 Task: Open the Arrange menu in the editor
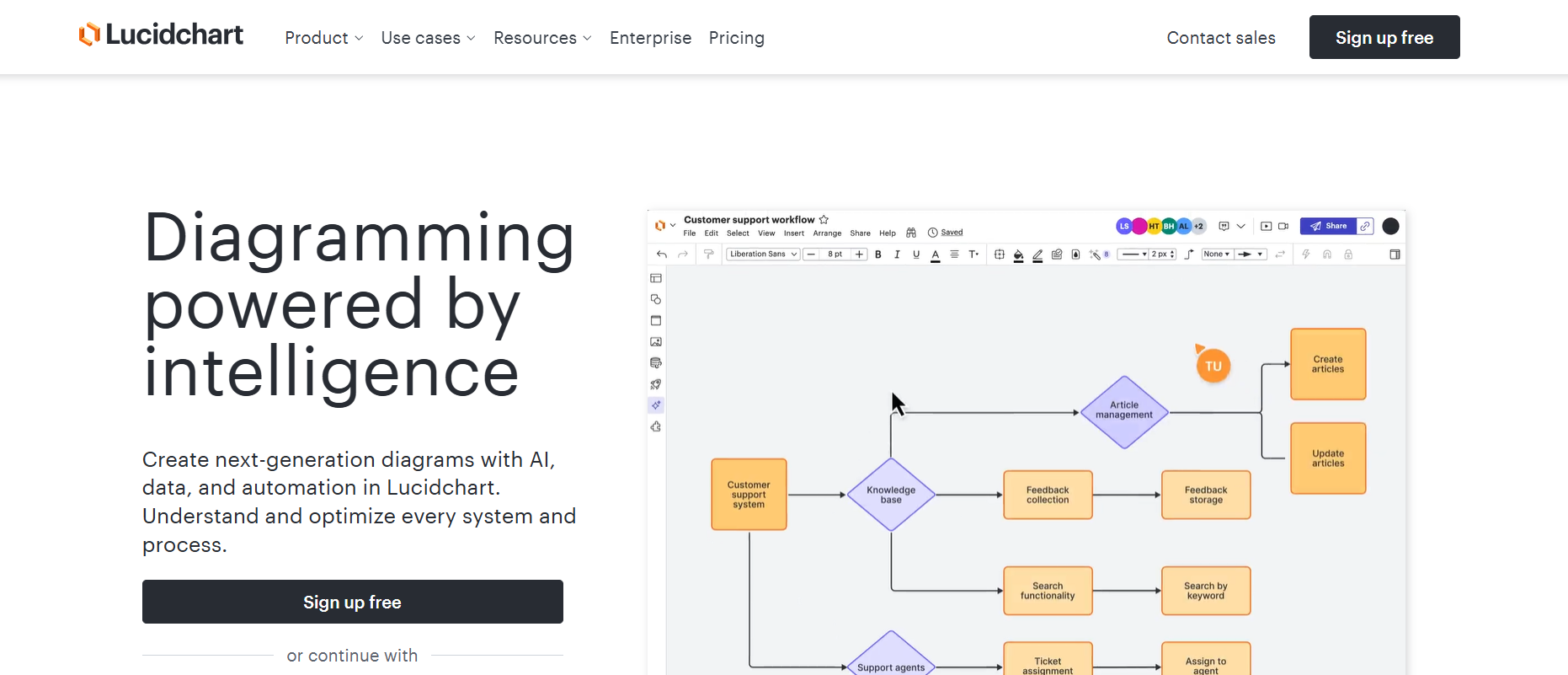tap(827, 233)
